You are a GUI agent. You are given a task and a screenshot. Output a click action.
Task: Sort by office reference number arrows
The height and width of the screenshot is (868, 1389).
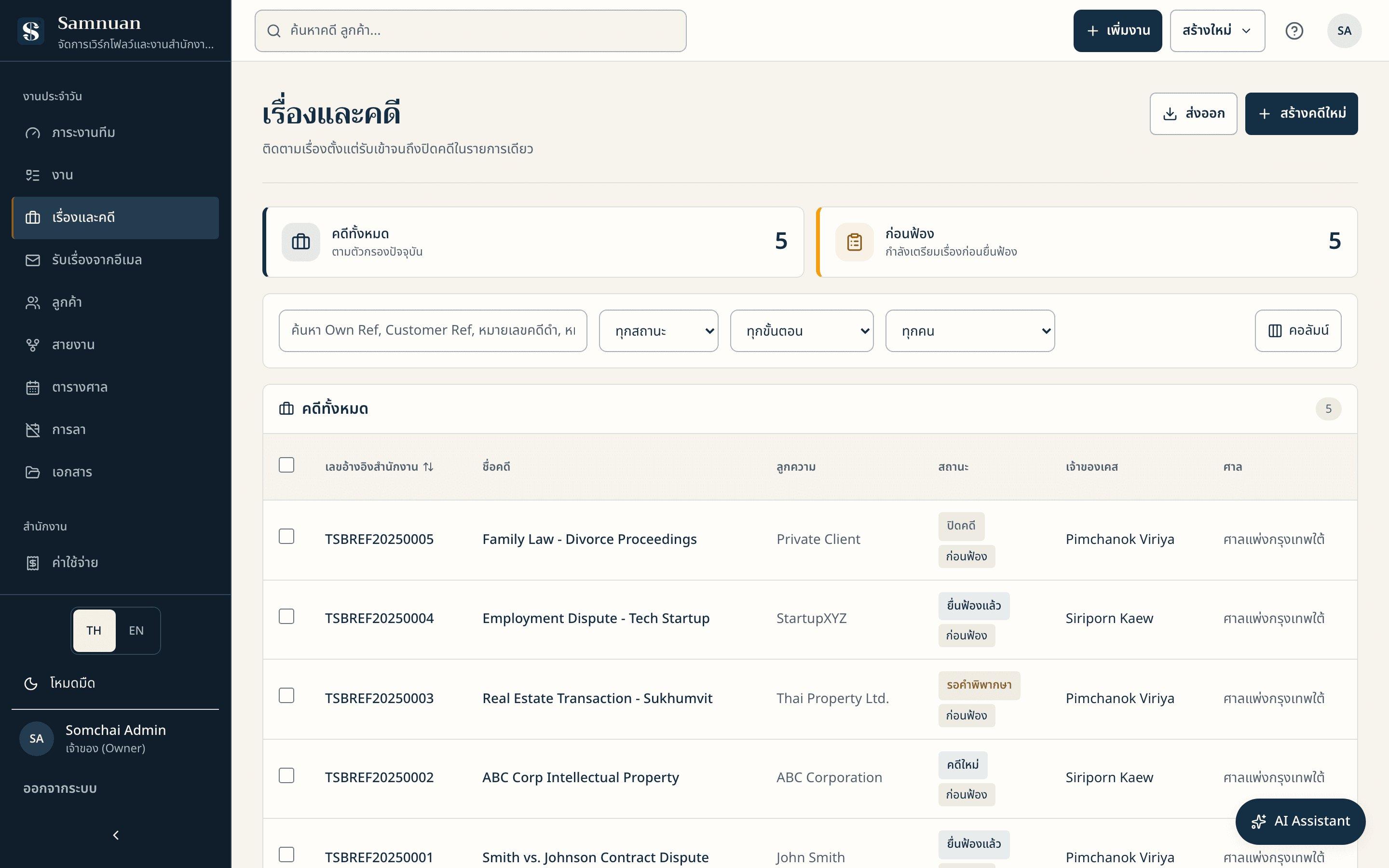tap(428, 467)
